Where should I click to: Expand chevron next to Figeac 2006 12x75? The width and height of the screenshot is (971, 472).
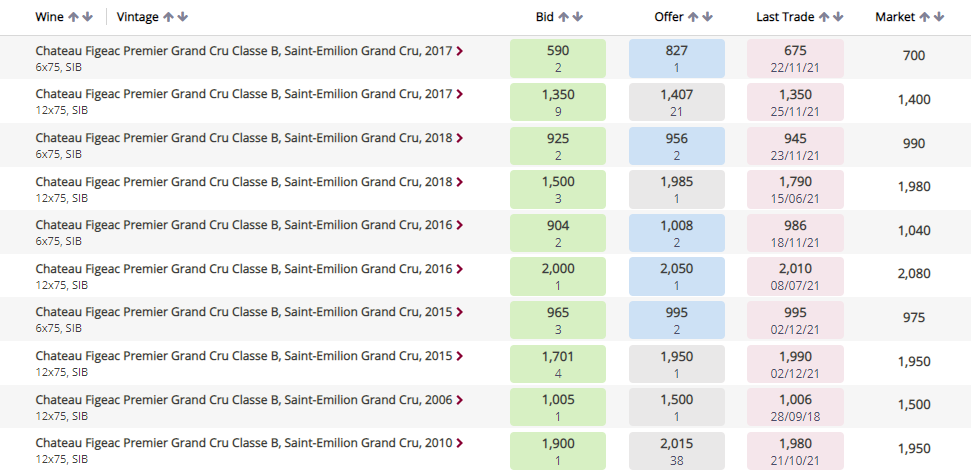tap(459, 400)
